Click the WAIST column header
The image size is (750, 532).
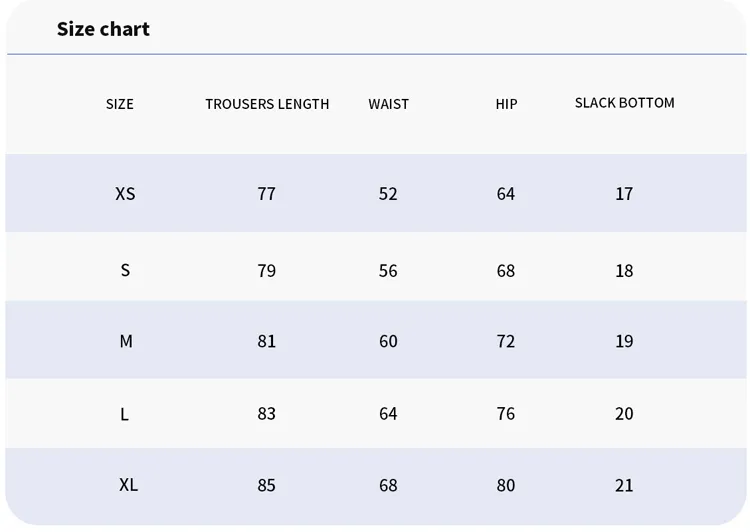(388, 104)
